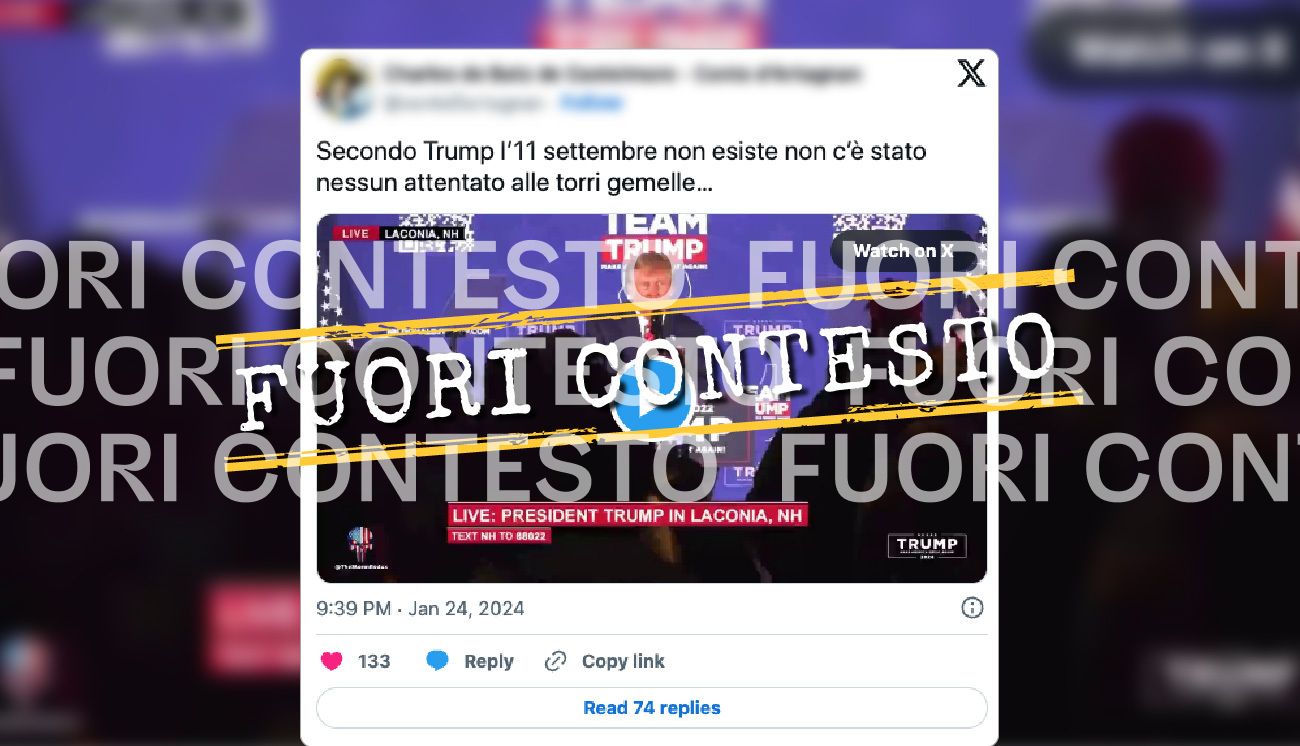
Task: Click the blue speech bubble reply icon
Action: 437,661
